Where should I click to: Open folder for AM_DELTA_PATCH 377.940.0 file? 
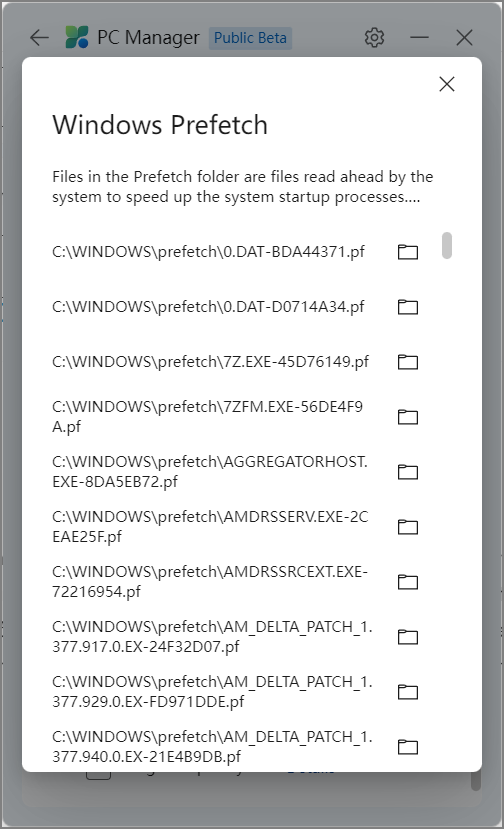click(x=408, y=747)
